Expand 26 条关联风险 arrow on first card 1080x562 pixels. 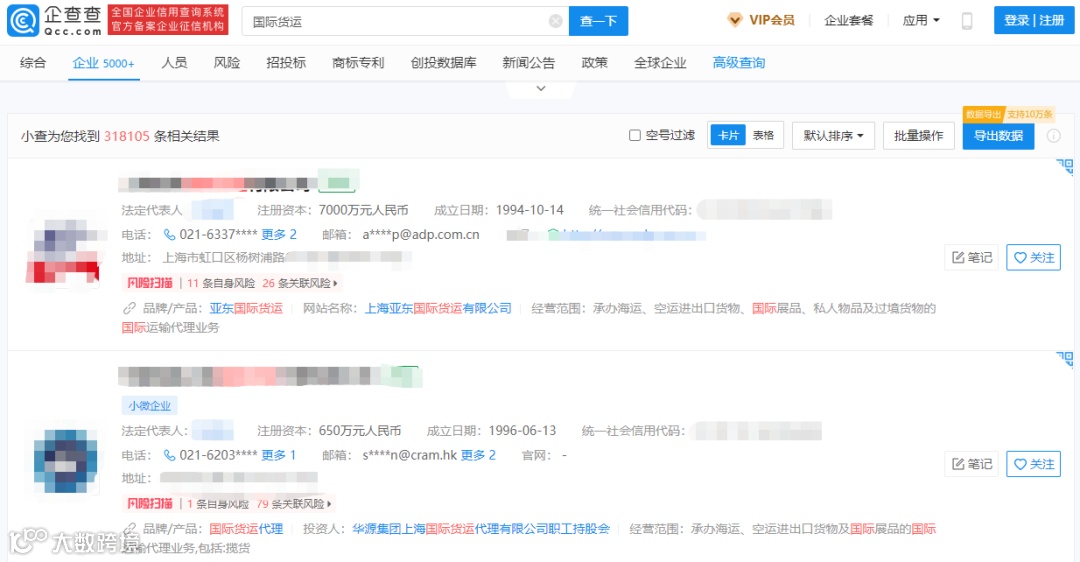point(335,283)
